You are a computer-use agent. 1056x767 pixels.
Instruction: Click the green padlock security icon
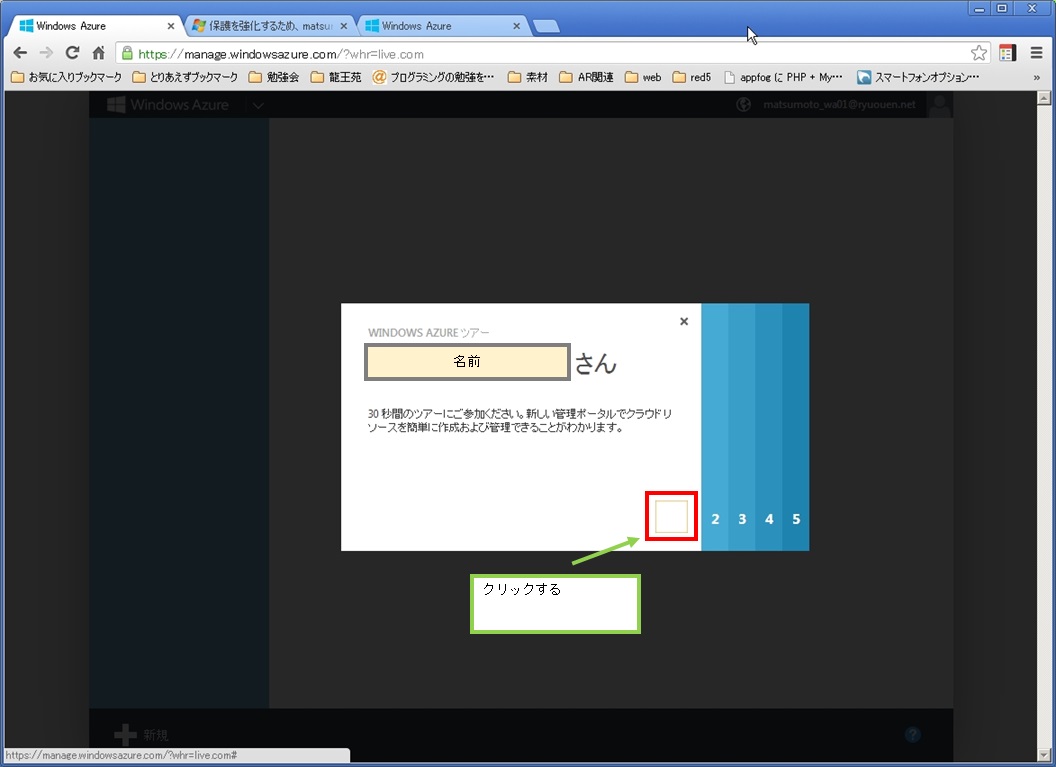coord(127,54)
